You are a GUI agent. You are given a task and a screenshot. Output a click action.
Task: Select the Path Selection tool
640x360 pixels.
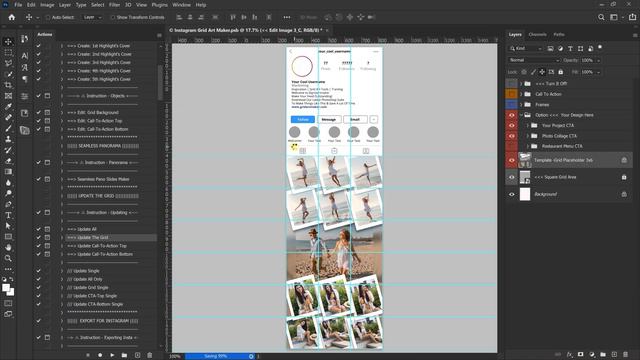point(8,226)
